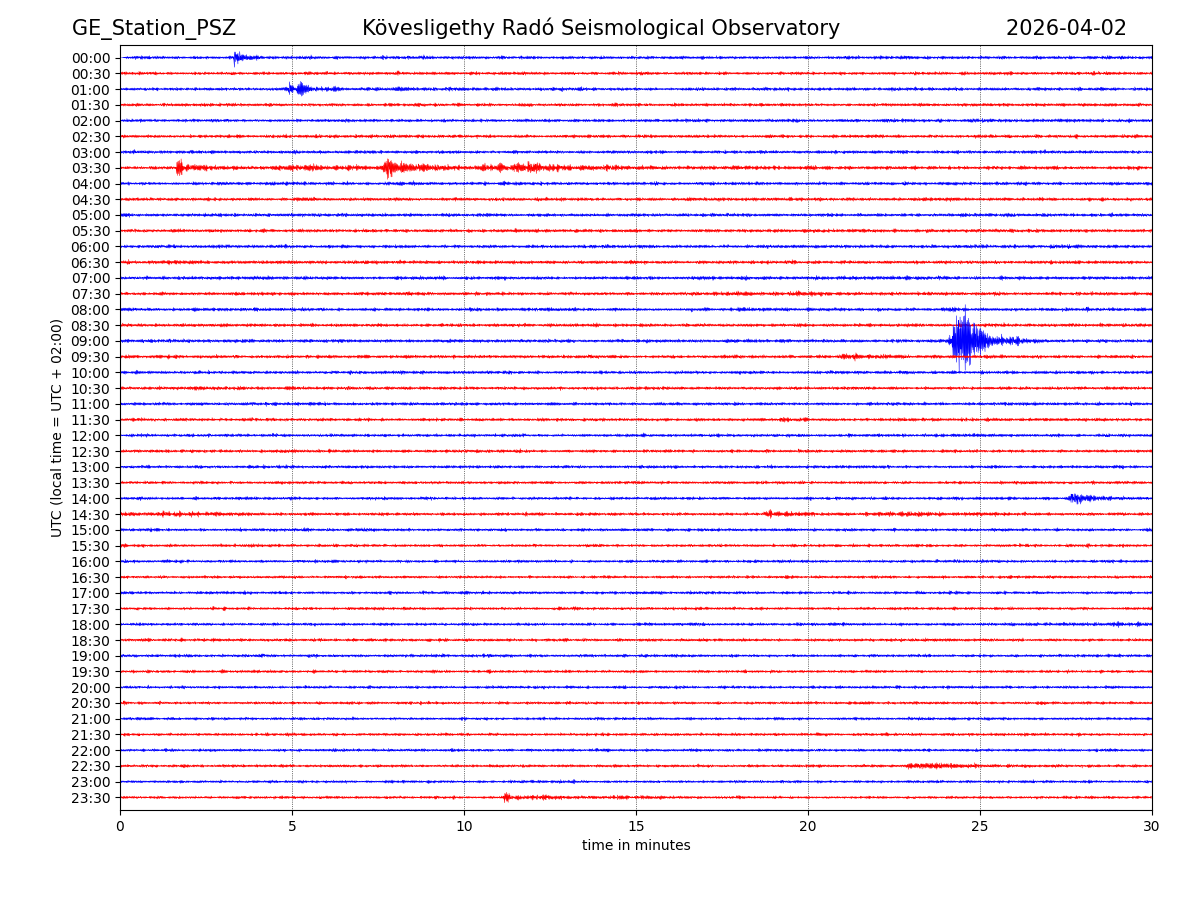Select the blue event on the 01:00 trace

pyautogui.click(x=301, y=89)
